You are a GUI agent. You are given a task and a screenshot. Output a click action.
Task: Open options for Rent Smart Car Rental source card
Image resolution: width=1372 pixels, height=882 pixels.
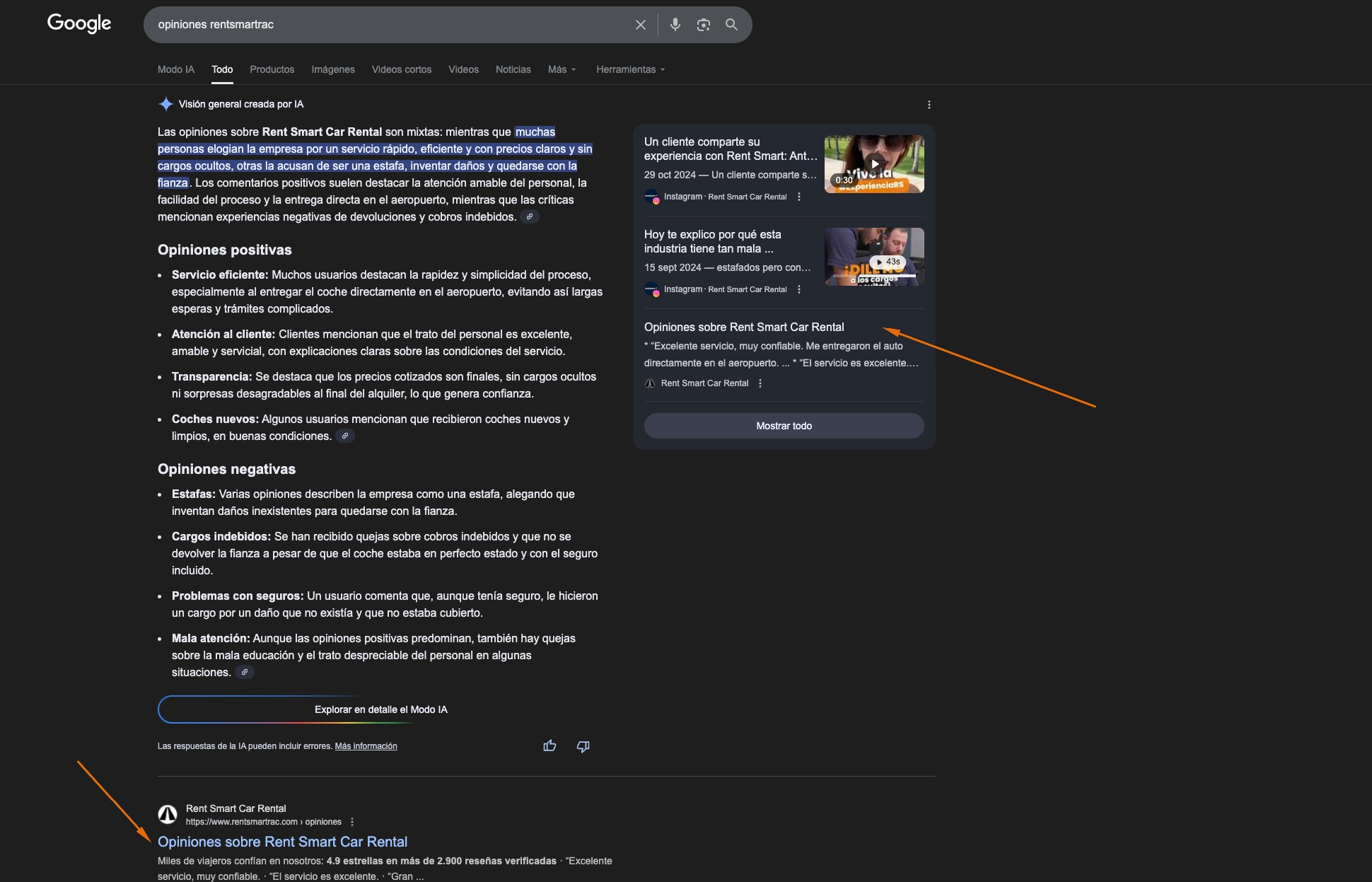point(760,383)
